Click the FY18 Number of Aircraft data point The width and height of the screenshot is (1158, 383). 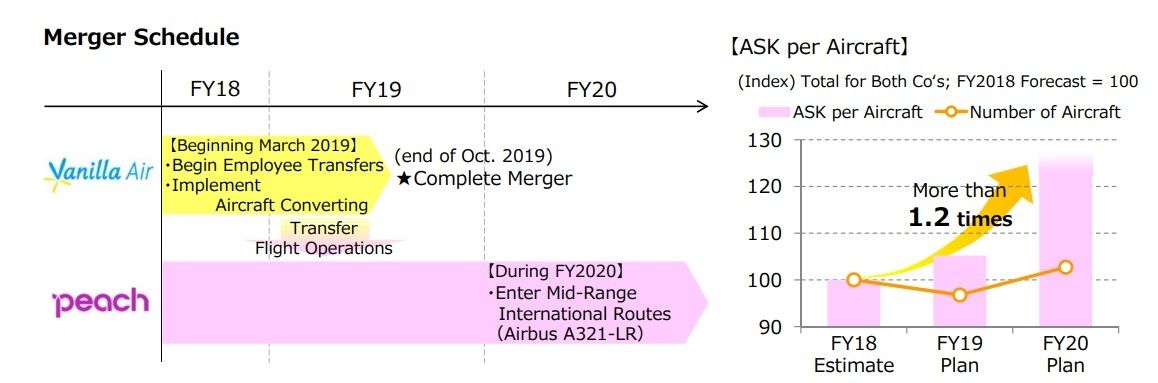[x=854, y=280]
